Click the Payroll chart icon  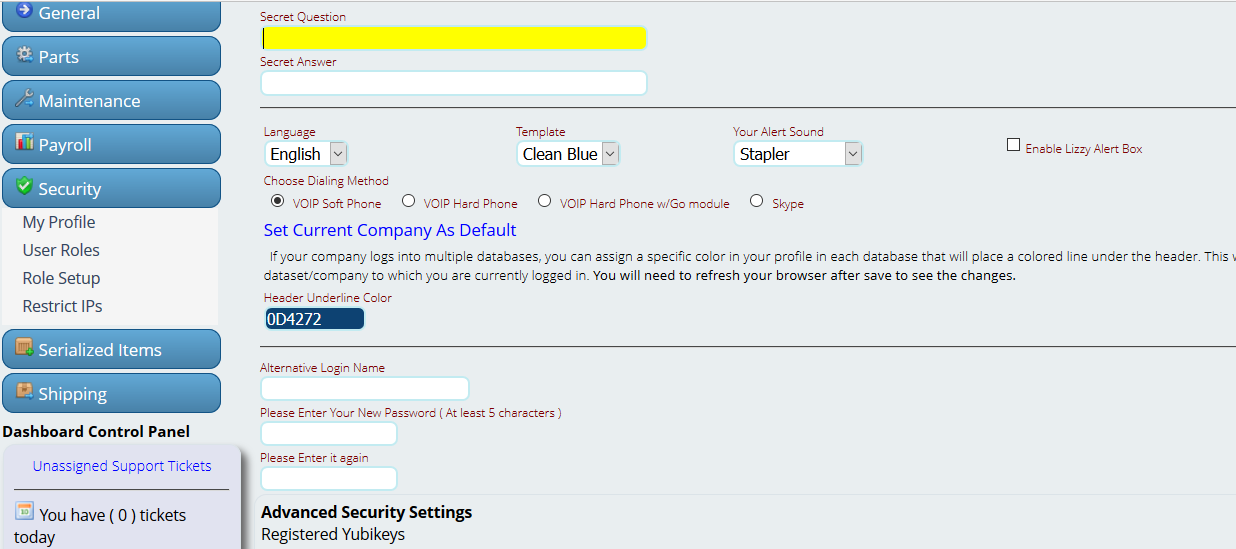pyautogui.click(x=24, y=143)
